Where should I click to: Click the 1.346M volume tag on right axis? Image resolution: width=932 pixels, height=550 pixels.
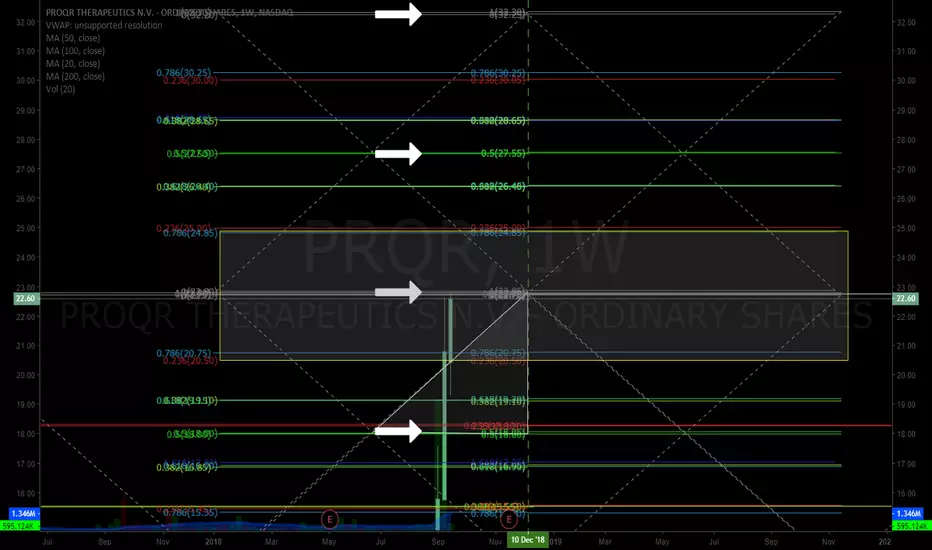(909, 513)
